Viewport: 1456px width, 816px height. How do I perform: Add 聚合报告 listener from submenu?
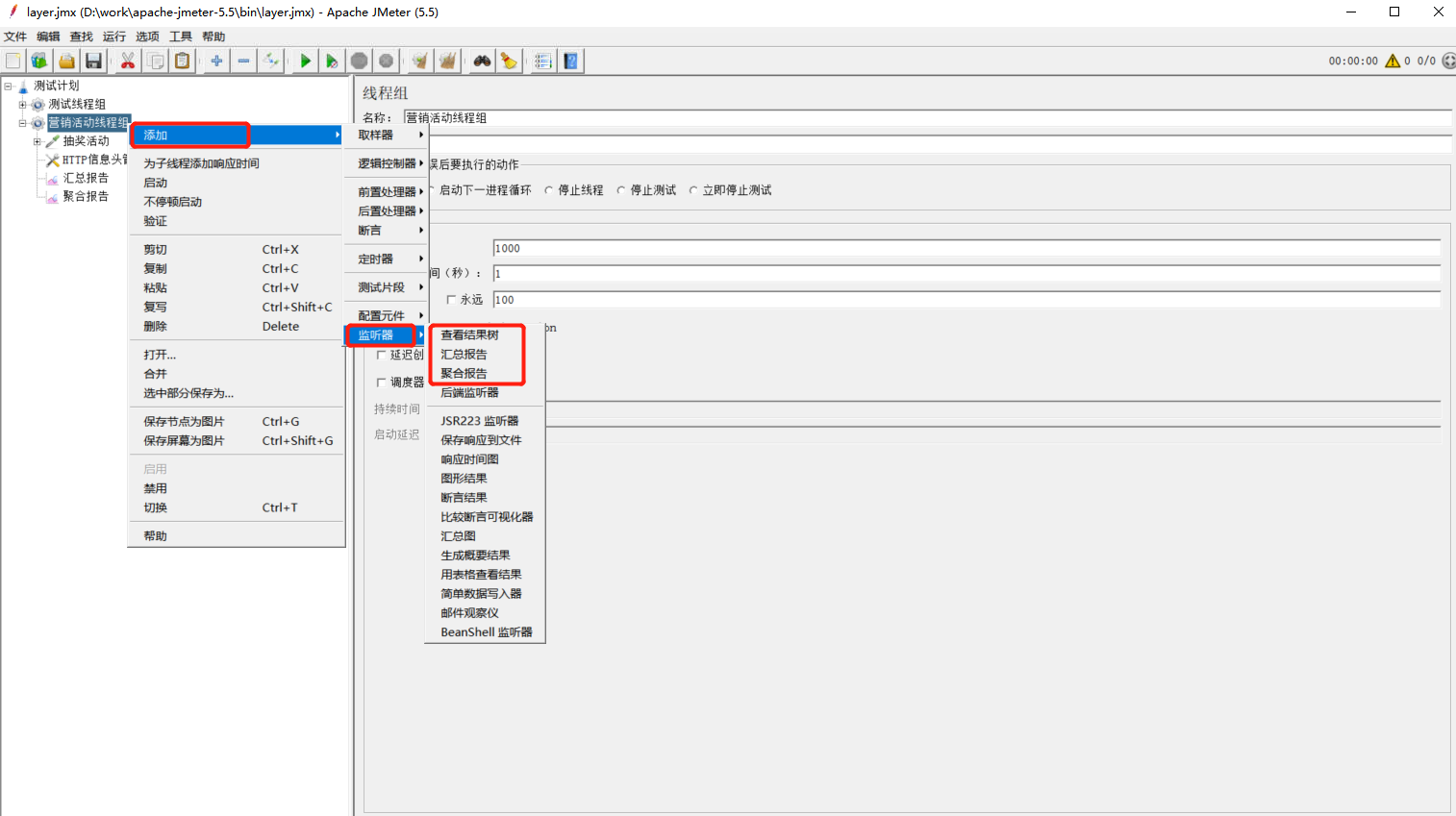485,374
